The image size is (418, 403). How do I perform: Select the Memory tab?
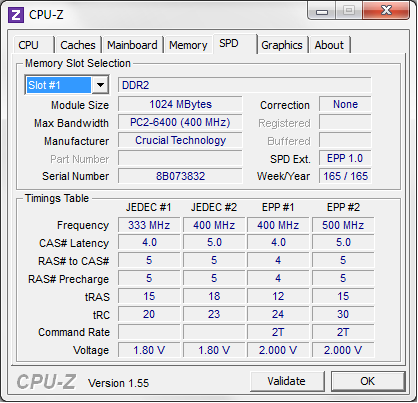click(188, 45)
